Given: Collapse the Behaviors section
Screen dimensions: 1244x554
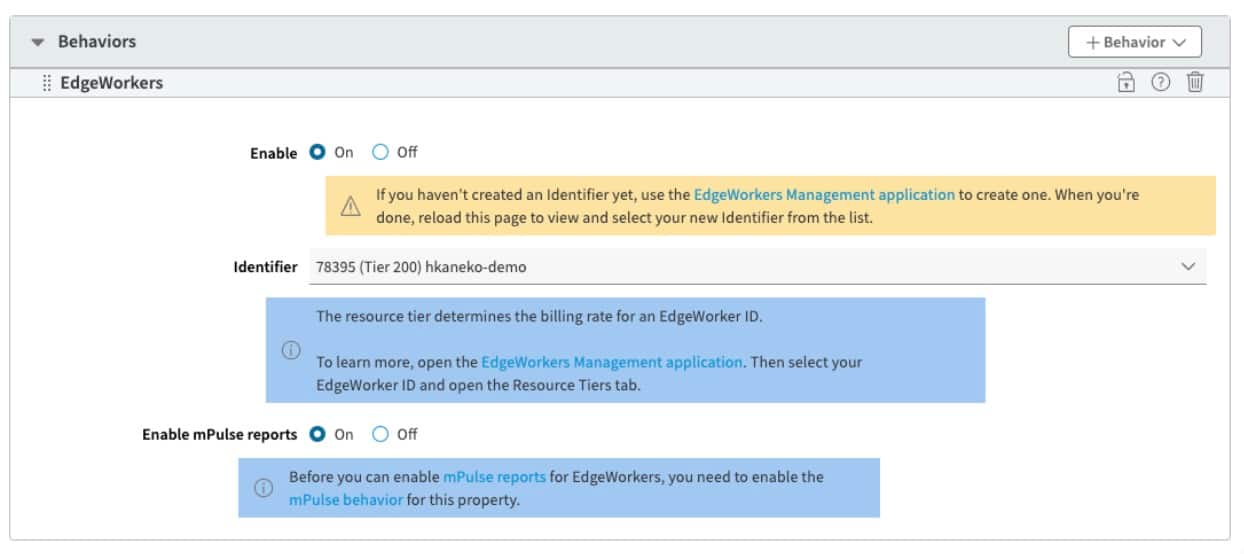Looking at the screenshot, I should (x=38, y=42).
